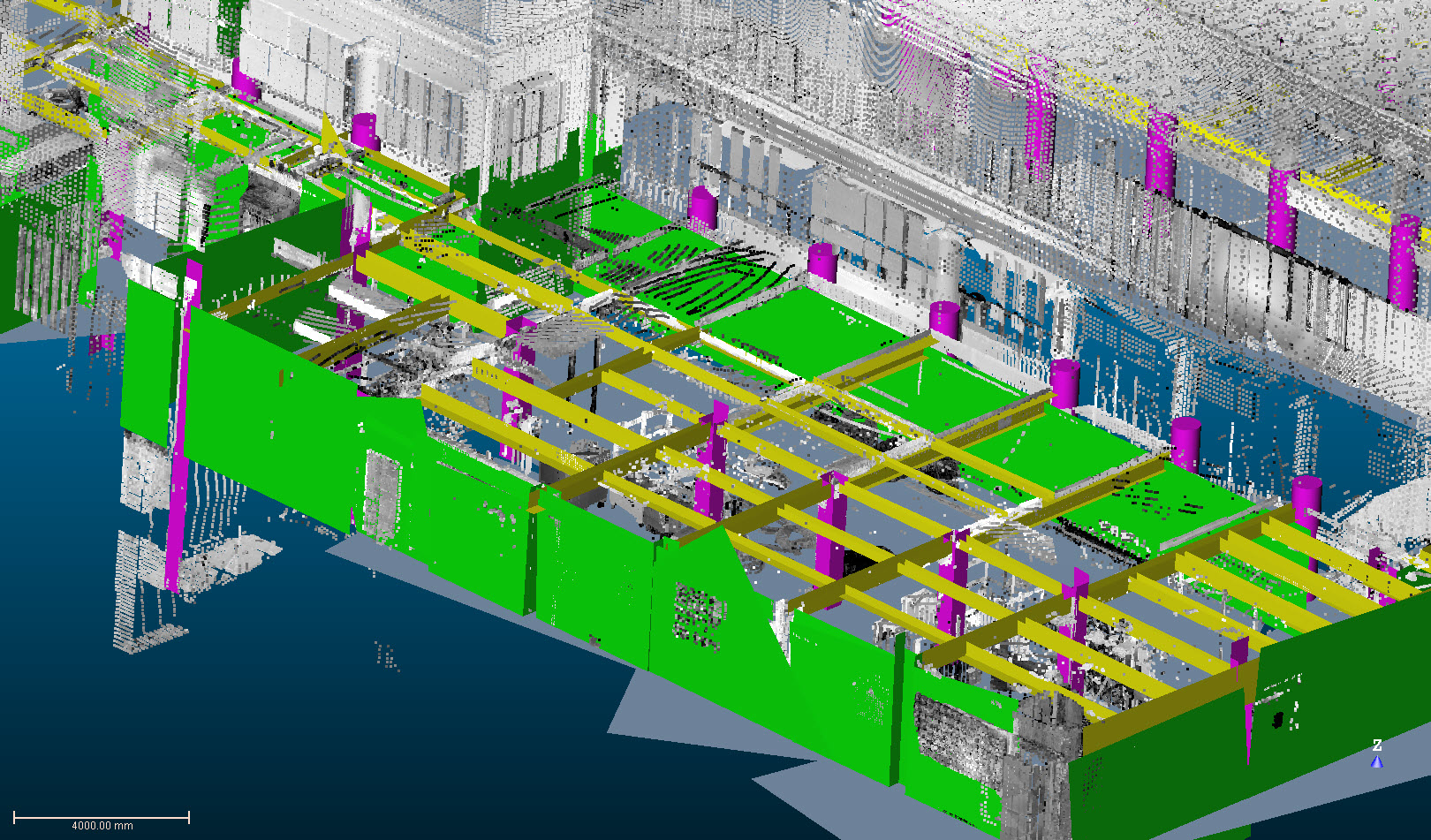Click the left end tick of scale bar

tap(14, 817)
